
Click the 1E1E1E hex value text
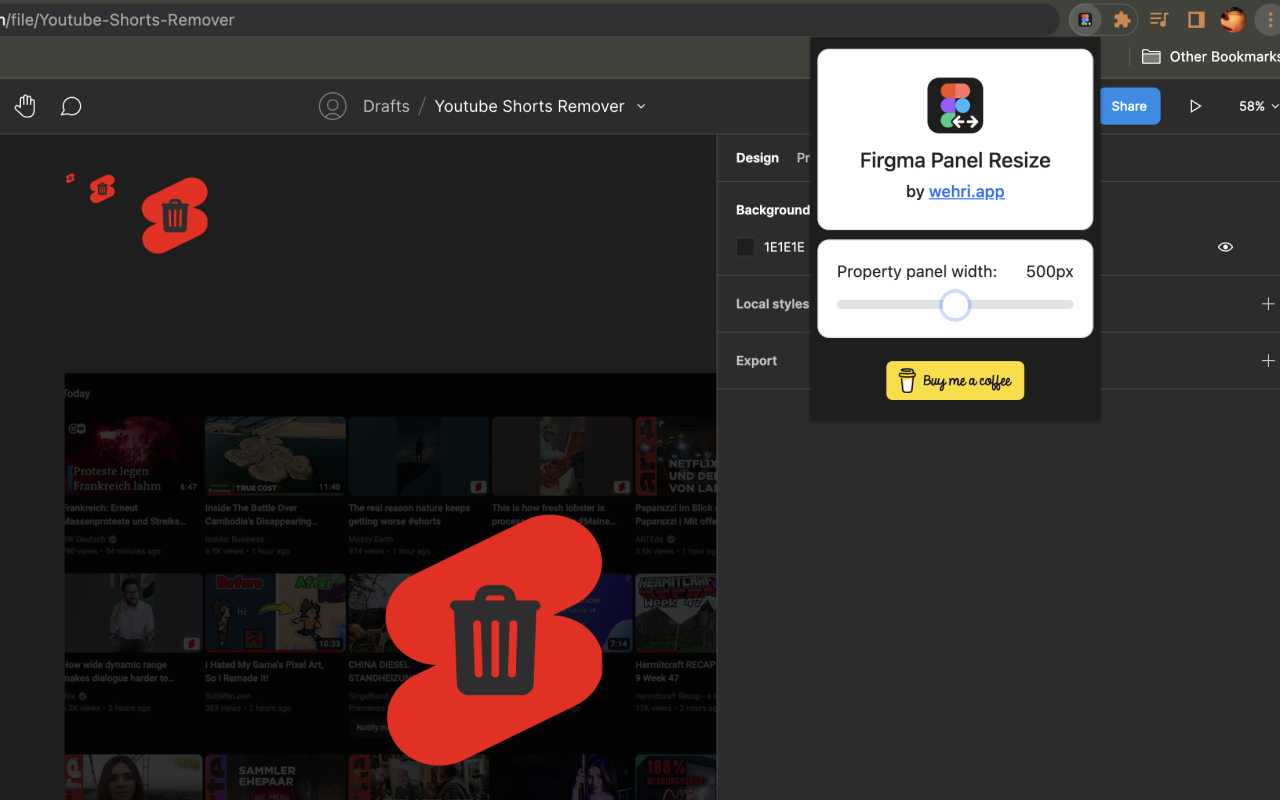(784, 247)
